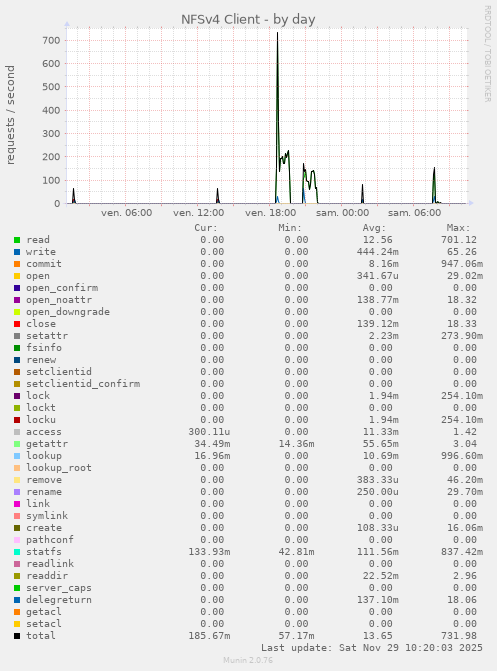497x671 pixels.
Task: Click the green read legend swatch
Action: [x=17, y=240]
